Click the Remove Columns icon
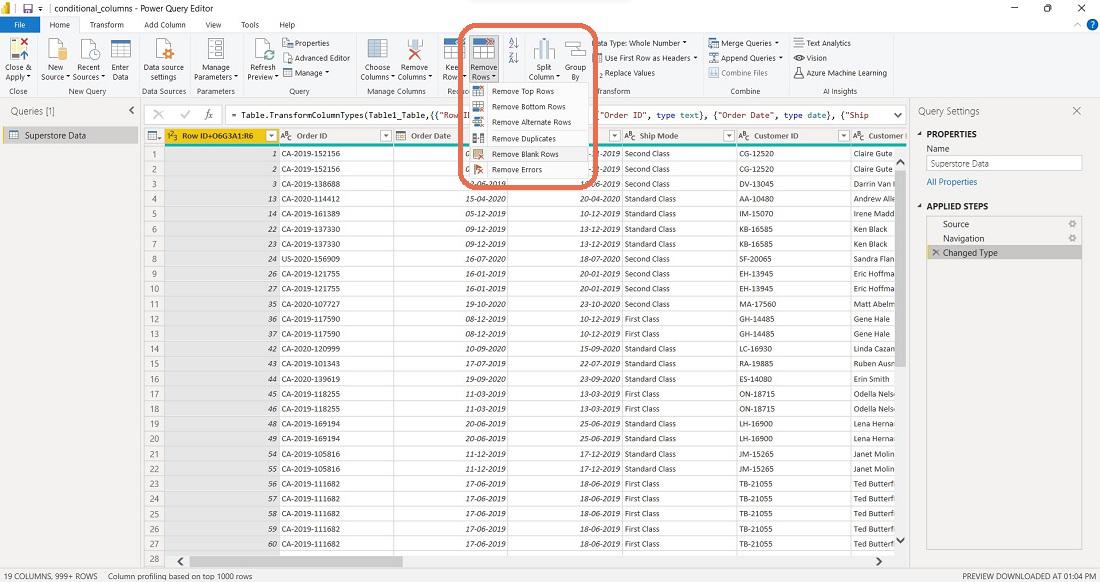 pos(415,50)
